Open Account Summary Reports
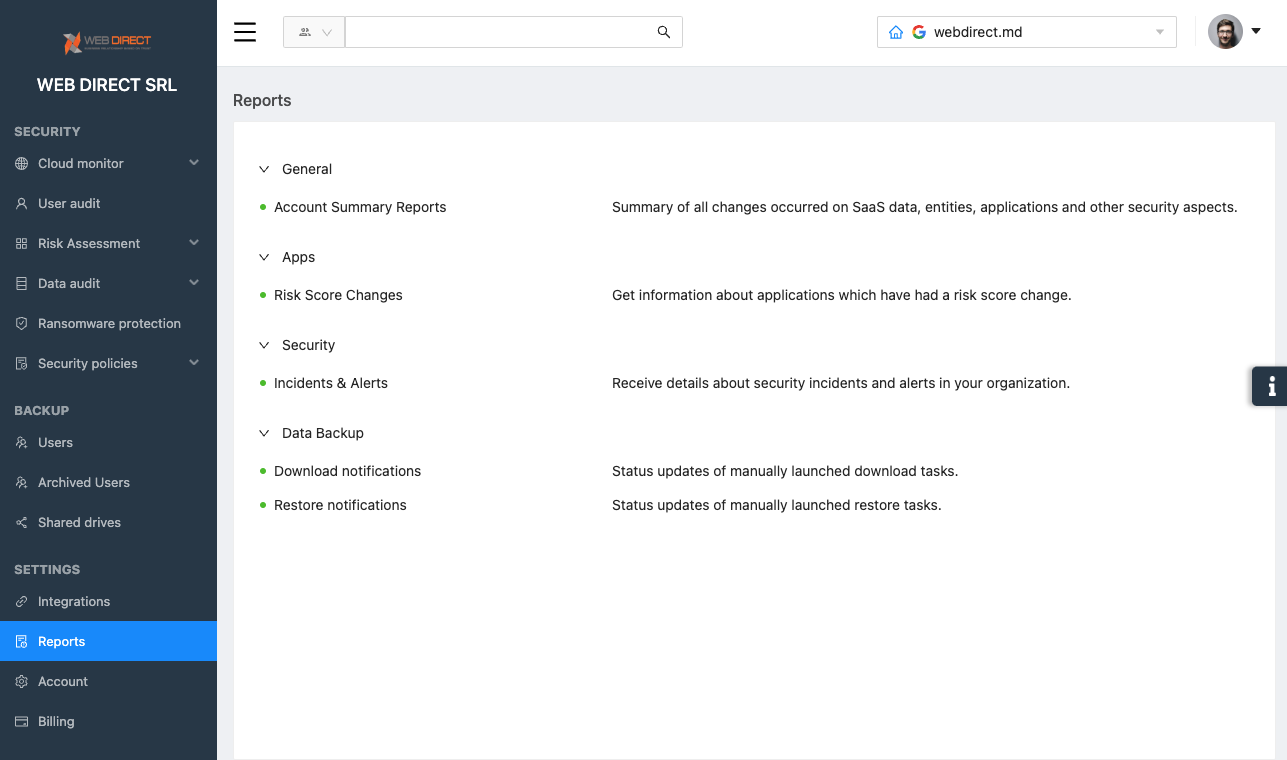1287x760 pixels. (x=360, y=207)
